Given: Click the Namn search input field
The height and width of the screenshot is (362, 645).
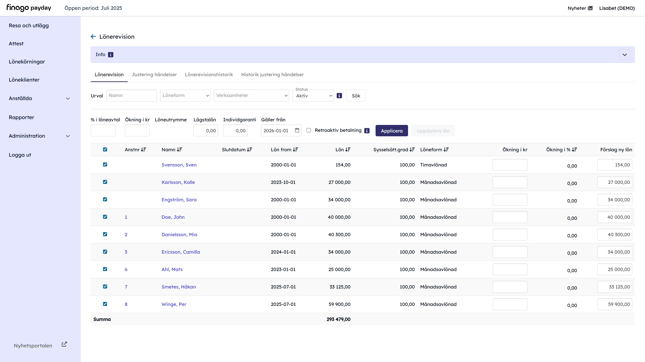Looking at the screenshot, I should (131, 95).
